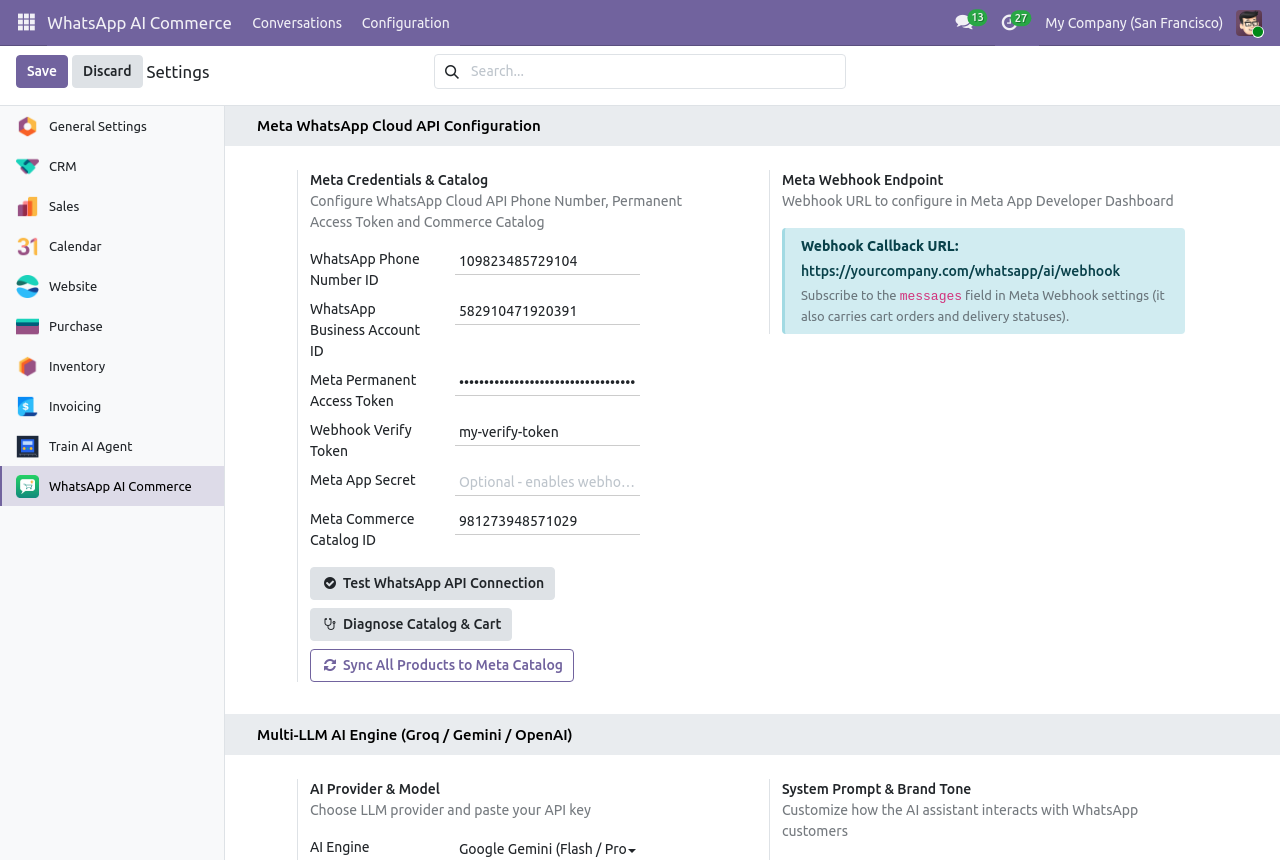Focus the settings Search field
The width and height of the screenshot is (1280, 860).
(655, 71)
